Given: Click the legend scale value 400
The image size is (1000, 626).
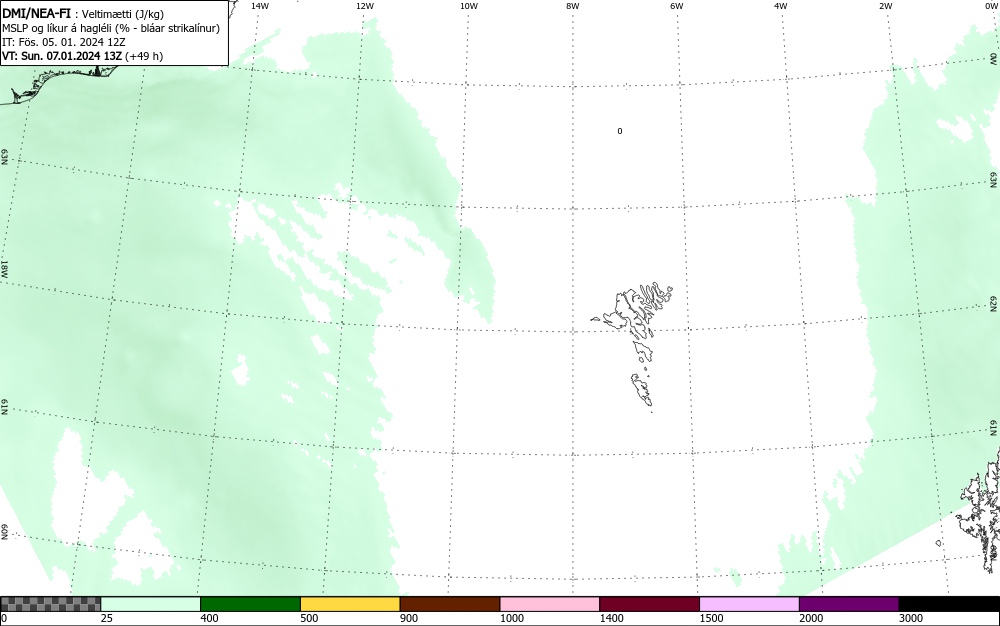Looking at the screenshot, I should pyautogui.click(x=209, y=618).
